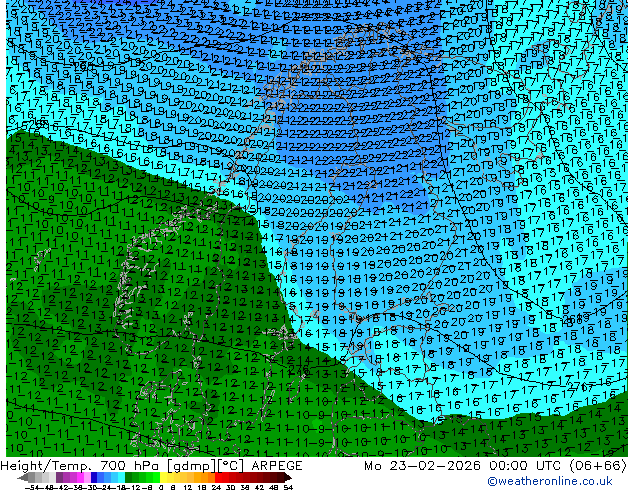Image resolution: width=634 pixels, height=490 pixels.
Task: Click the 'Height/Temp.' title text
Action: (x=47, y=466)
